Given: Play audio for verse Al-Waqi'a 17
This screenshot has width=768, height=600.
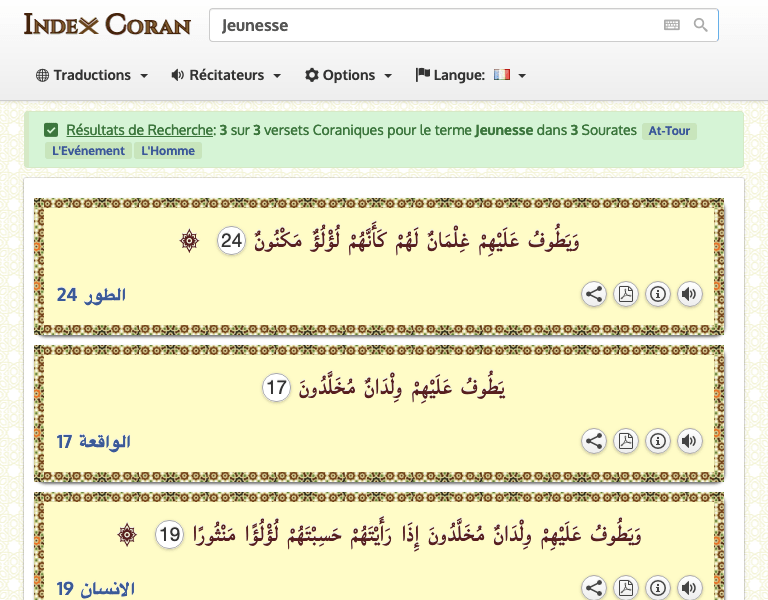Looking at the screenshot, I should pyautogui.click(x=689, y=441).
